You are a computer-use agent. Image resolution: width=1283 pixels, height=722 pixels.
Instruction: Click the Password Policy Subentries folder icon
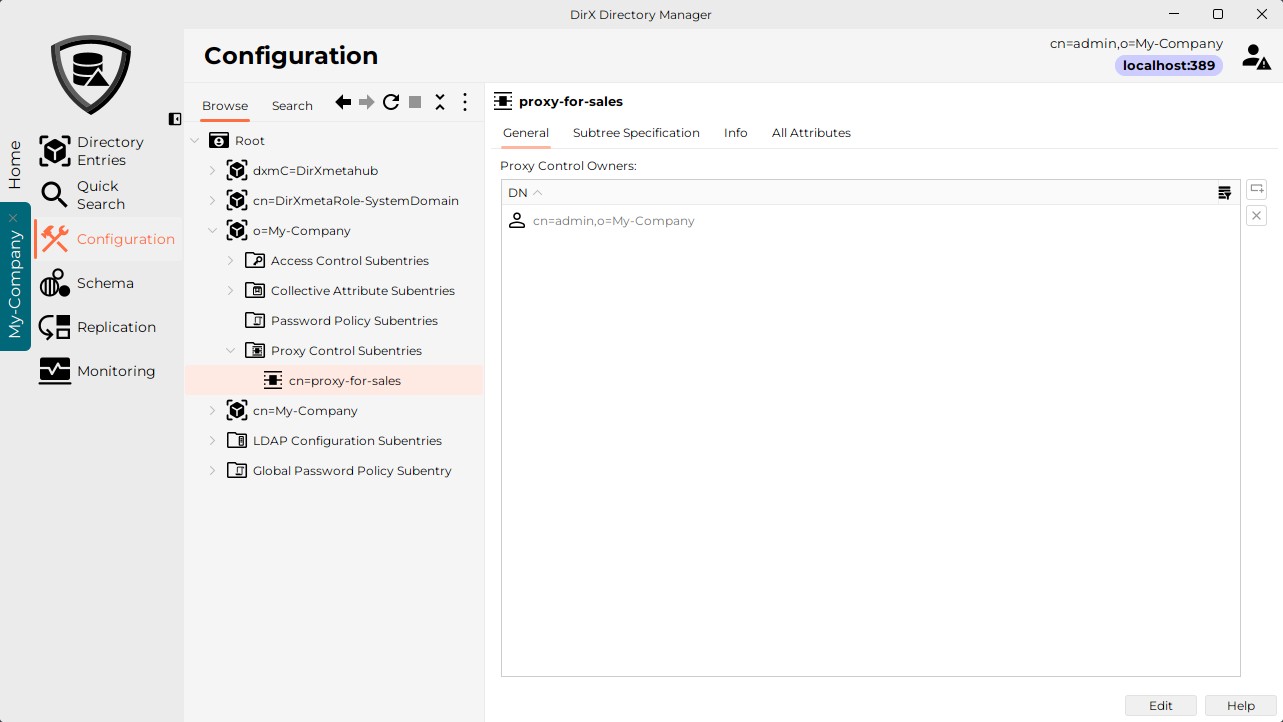point(255,321)
